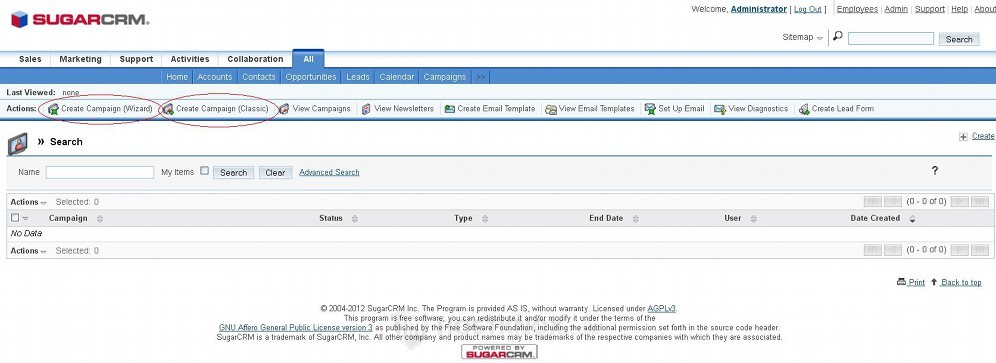
Task: Click the Campaigns module icon near Search heading
Action: [x=18, y=144]
